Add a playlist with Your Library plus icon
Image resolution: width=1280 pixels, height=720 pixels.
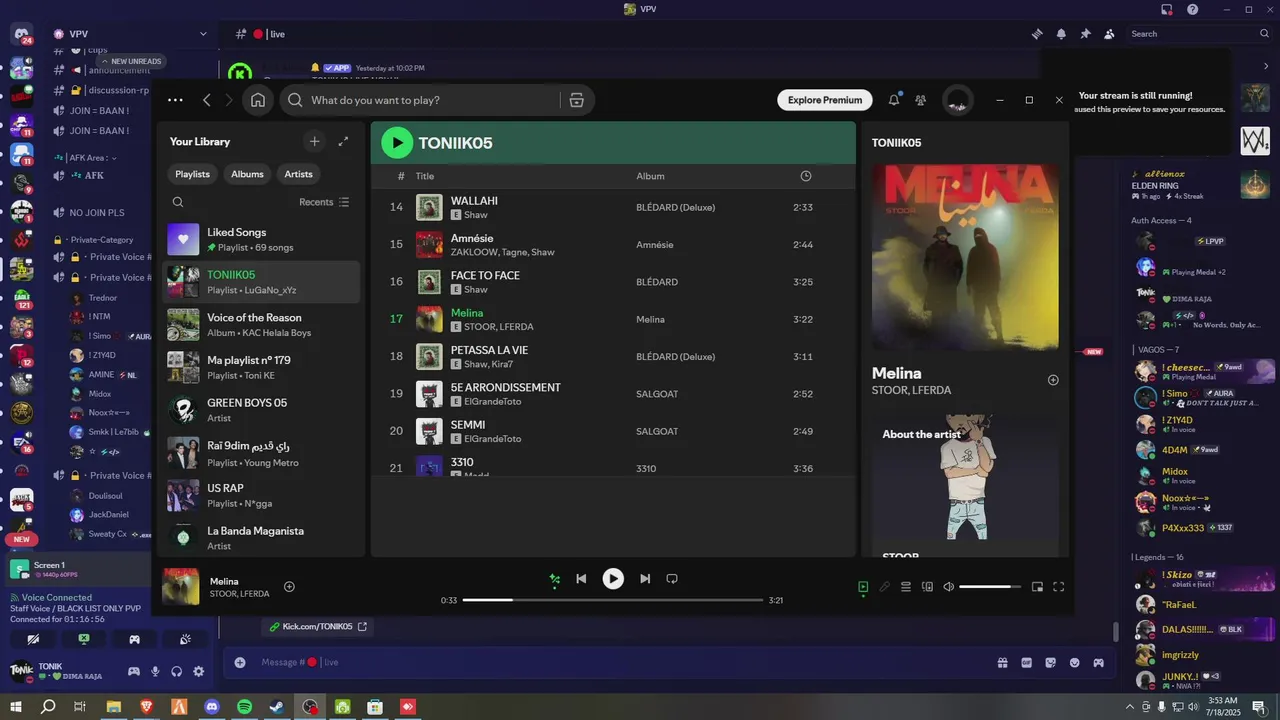314,142
